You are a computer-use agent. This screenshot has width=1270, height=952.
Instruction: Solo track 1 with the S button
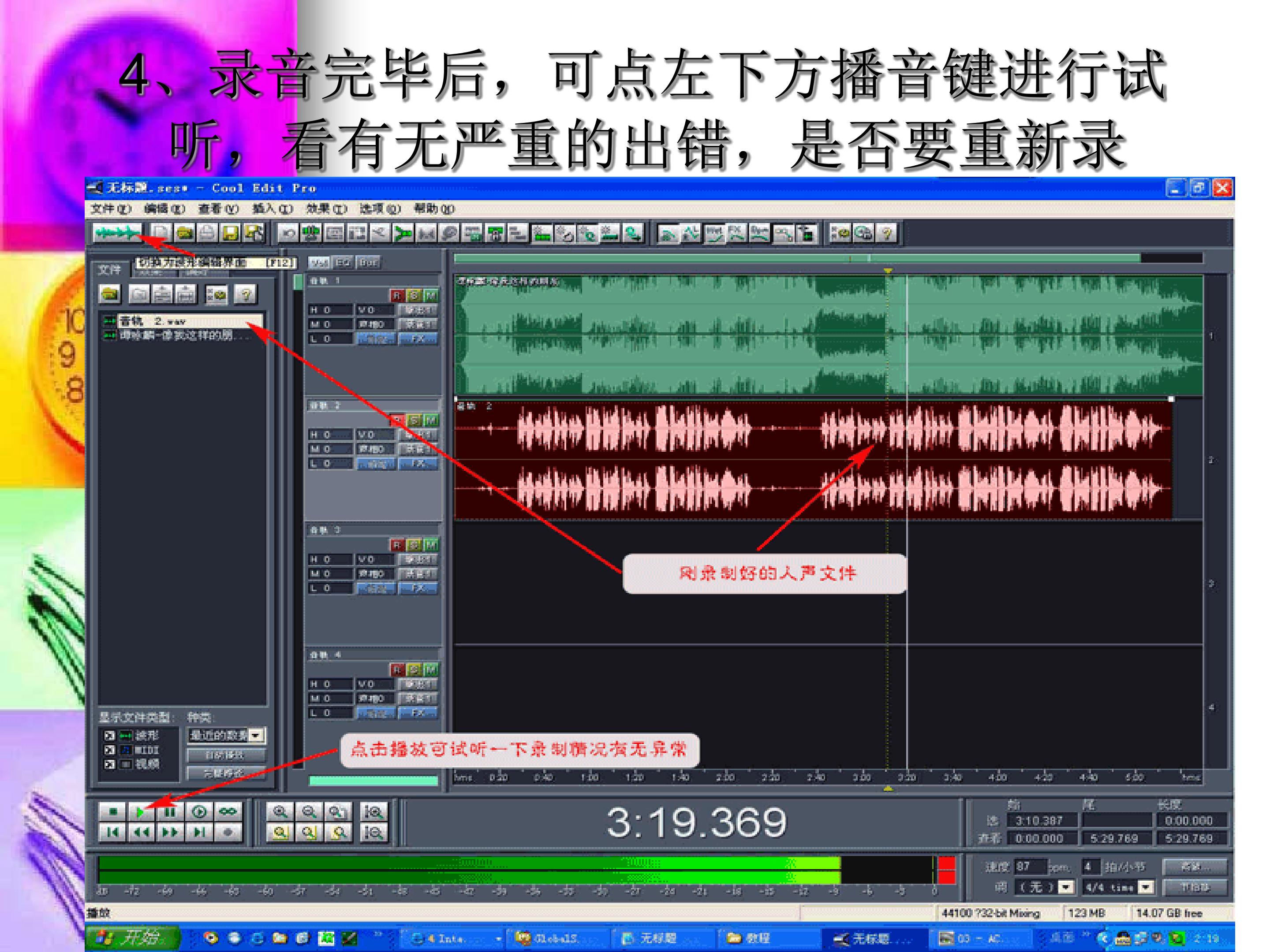pos(413,296)
